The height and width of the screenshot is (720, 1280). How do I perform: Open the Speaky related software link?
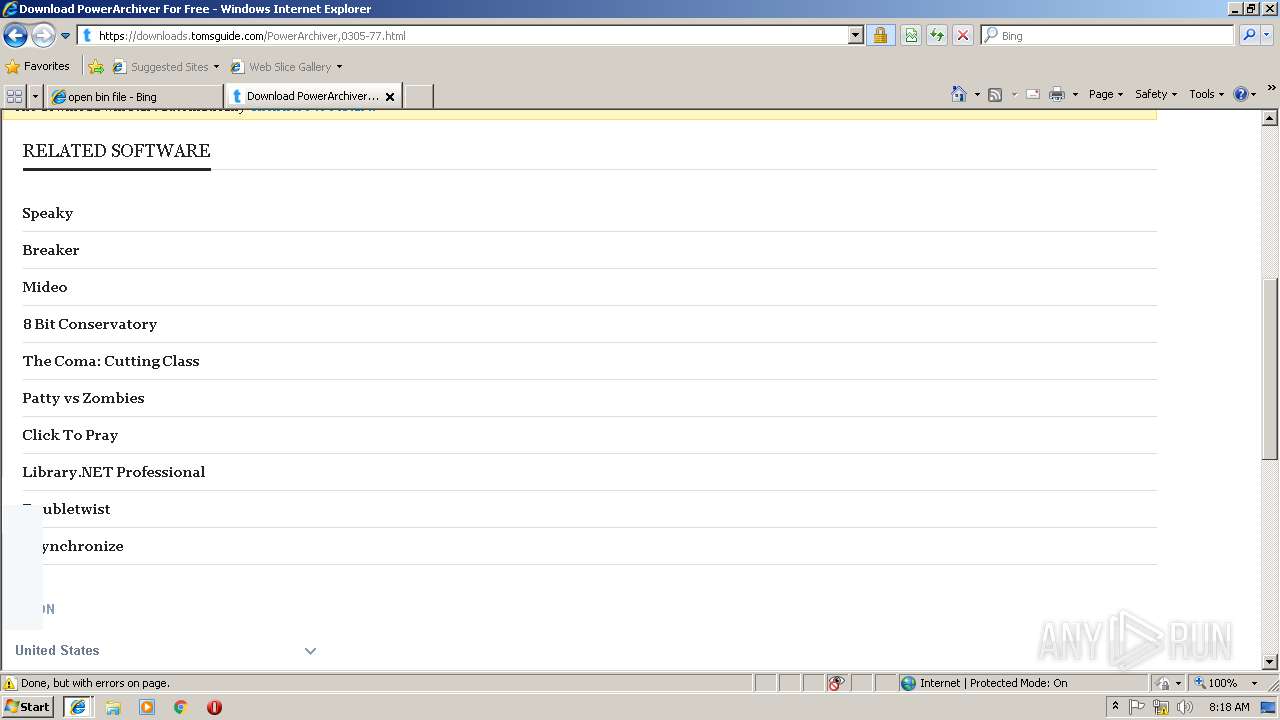pos(48,213)
